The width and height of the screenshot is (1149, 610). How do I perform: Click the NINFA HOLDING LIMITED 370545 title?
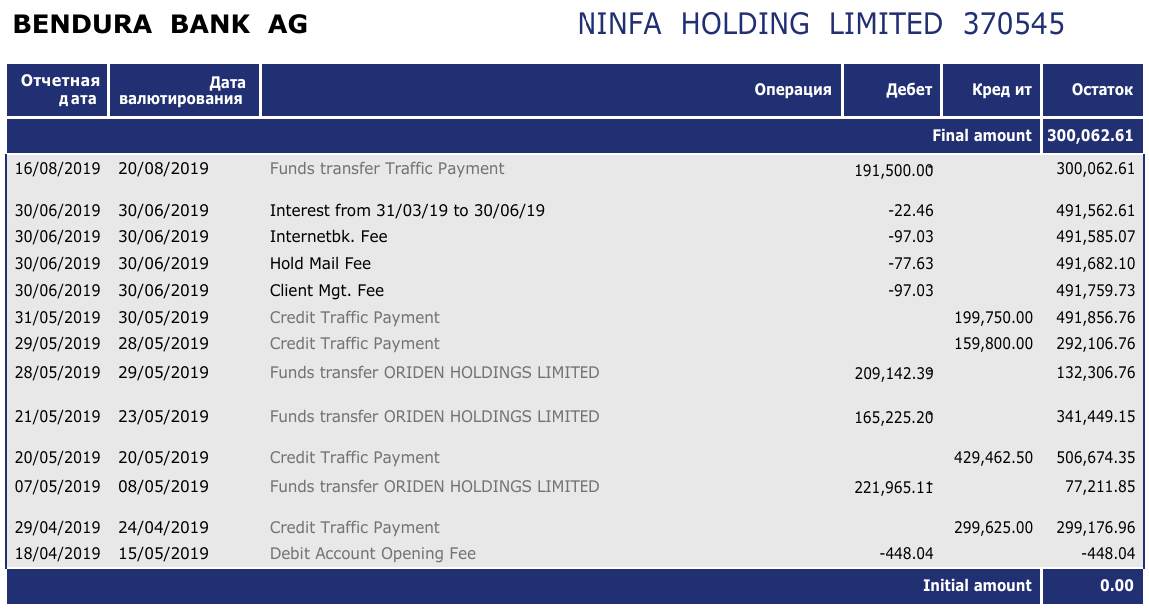821,24
